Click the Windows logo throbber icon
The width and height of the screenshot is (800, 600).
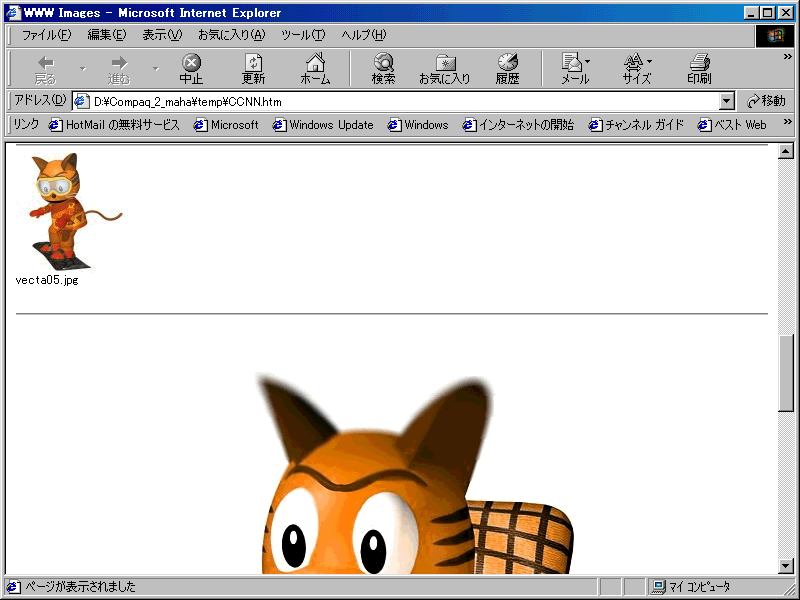[x=774, y=35]
